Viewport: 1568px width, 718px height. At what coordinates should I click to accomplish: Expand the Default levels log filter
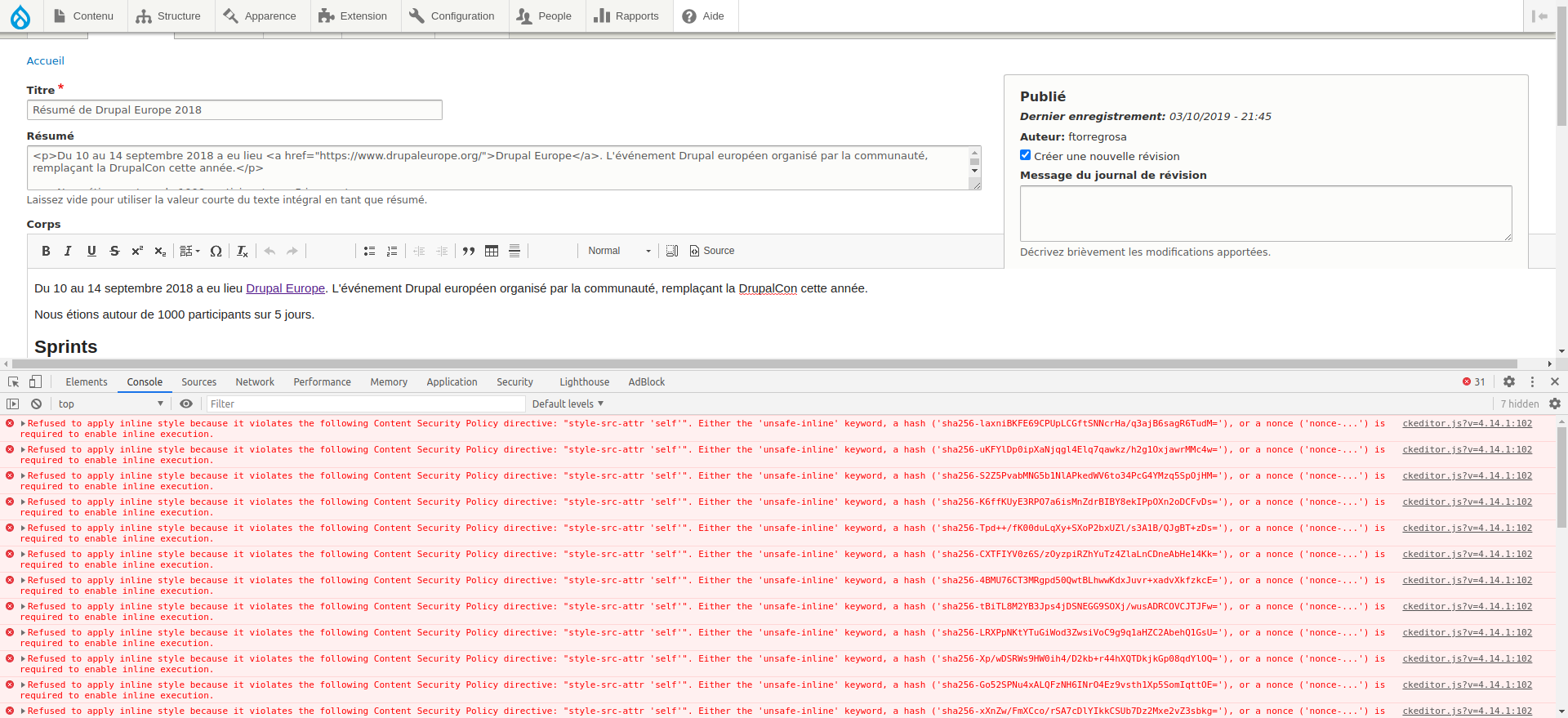pyautogui.click(x=568, y=404)
